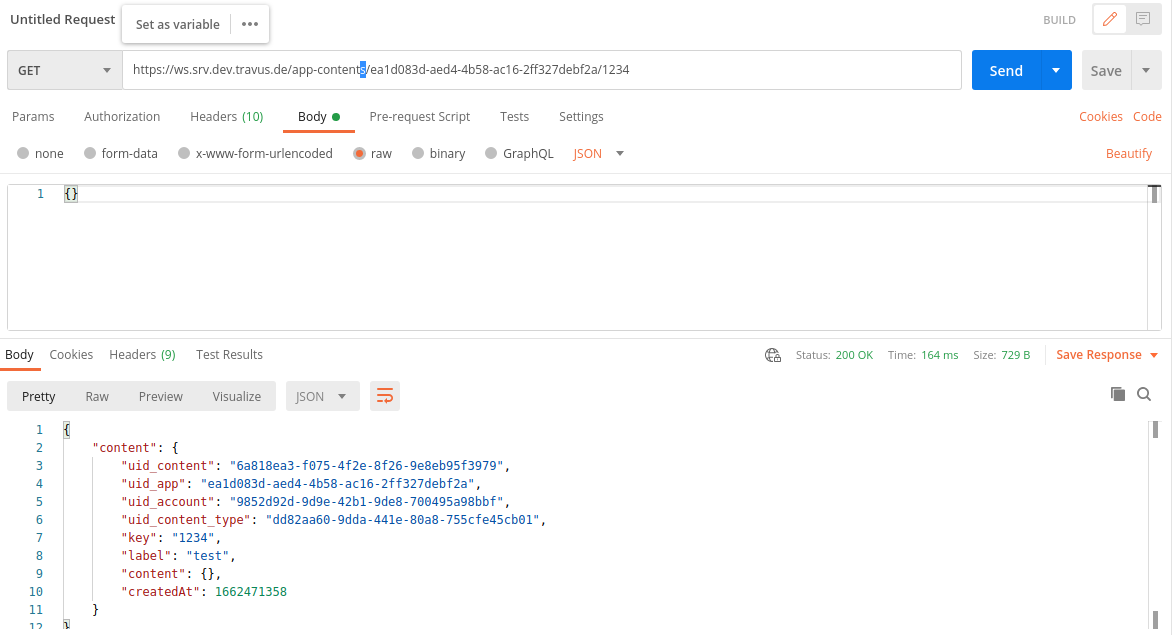Switch to the Authorization tab
Image resolution: width=1172 pixels, height=635 pixels.
122,117
